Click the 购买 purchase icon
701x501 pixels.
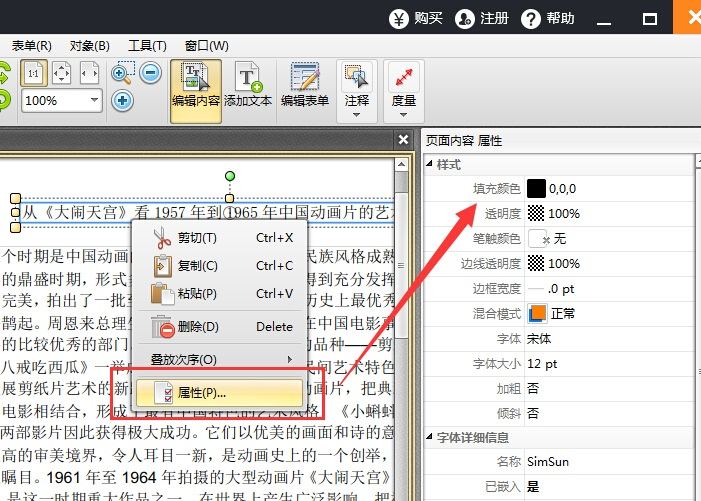pos(398,19)
